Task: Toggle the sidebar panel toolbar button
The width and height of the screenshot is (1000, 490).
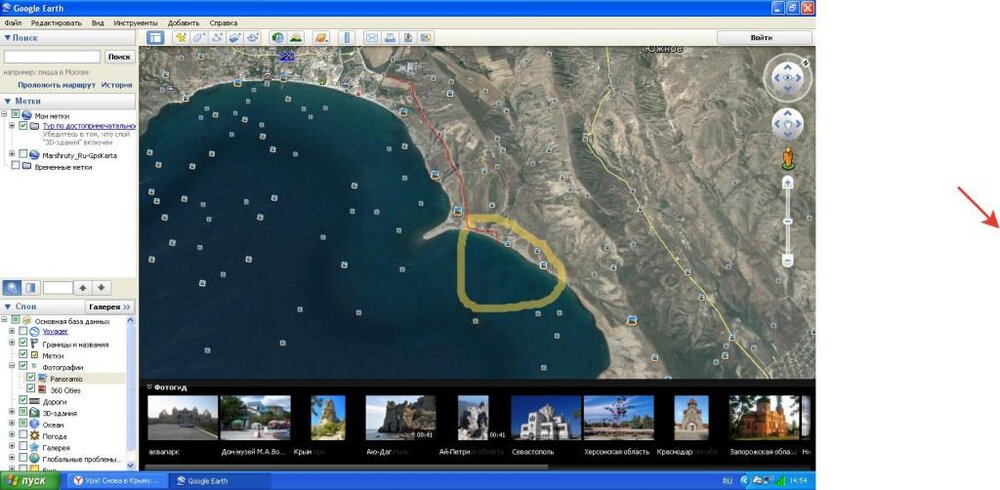Action: 155,38
